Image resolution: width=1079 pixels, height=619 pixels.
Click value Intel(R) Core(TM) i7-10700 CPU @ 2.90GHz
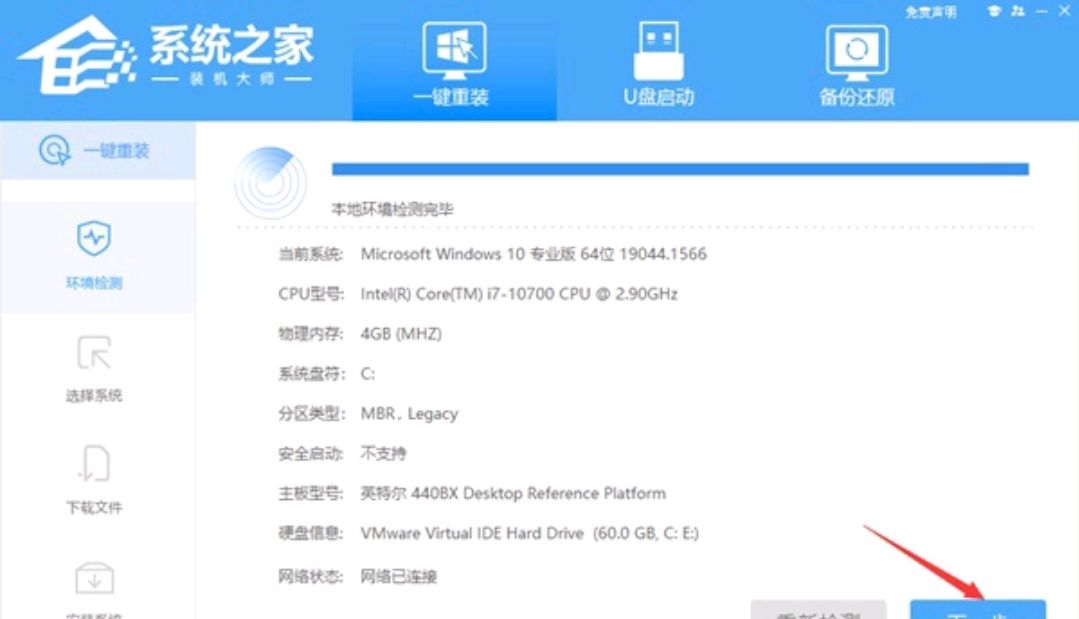click(x=519, y=294)
